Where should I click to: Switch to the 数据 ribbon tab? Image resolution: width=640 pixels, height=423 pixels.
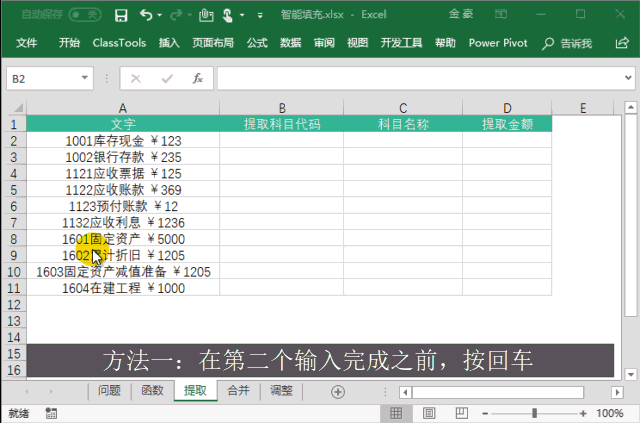(291, 43)
